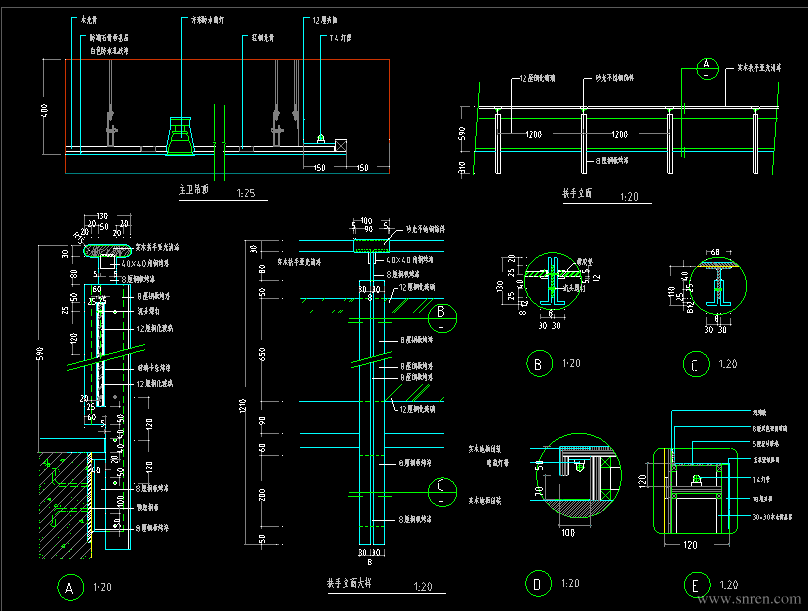This screenshot has height=611, width=808.
Task: Select the "100" dimension below detail D
Action: [x=568, y=533]
